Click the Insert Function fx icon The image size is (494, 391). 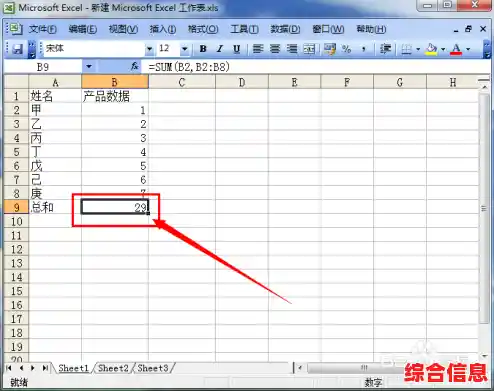click(x=134, y=67)
